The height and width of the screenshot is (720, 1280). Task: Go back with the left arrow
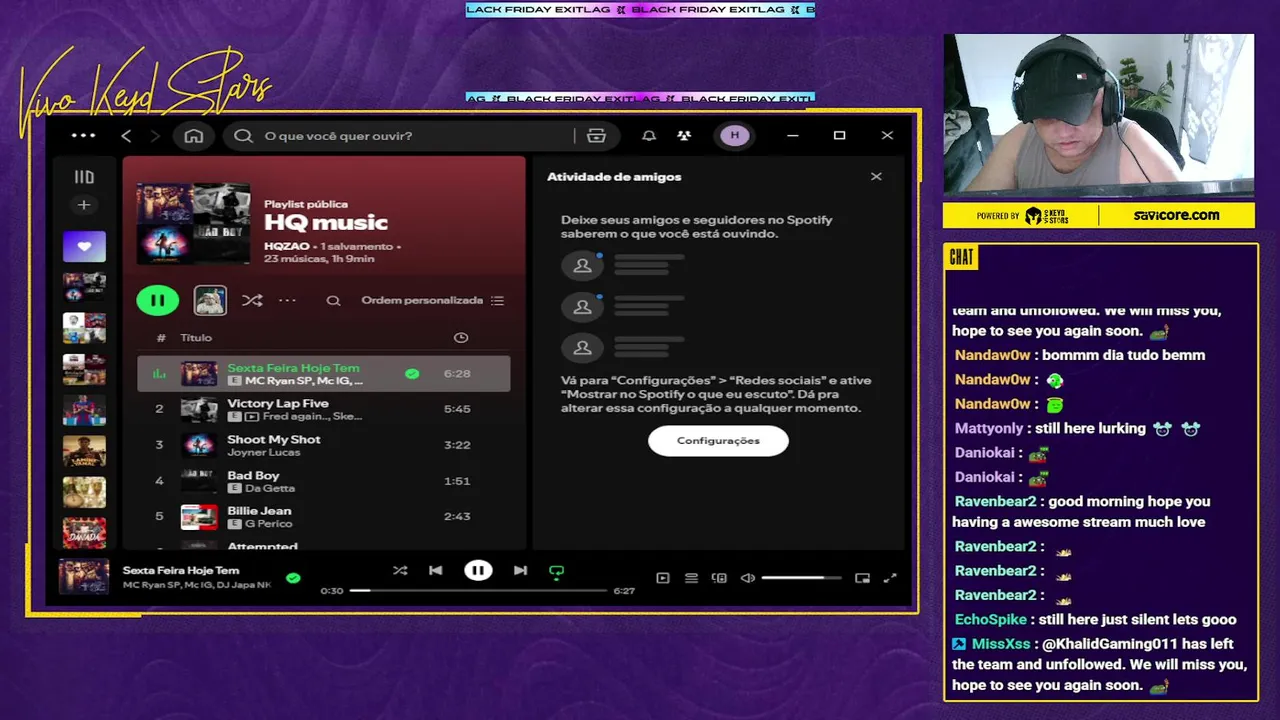pyautogui.click(x=126, y=136)
